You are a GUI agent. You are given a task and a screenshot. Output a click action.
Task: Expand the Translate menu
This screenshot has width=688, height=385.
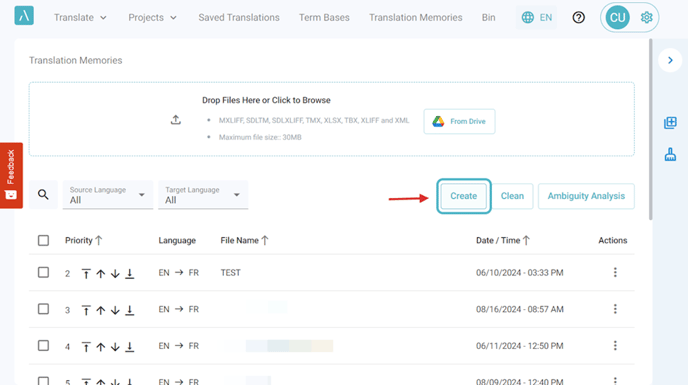(x=80, y=18)
